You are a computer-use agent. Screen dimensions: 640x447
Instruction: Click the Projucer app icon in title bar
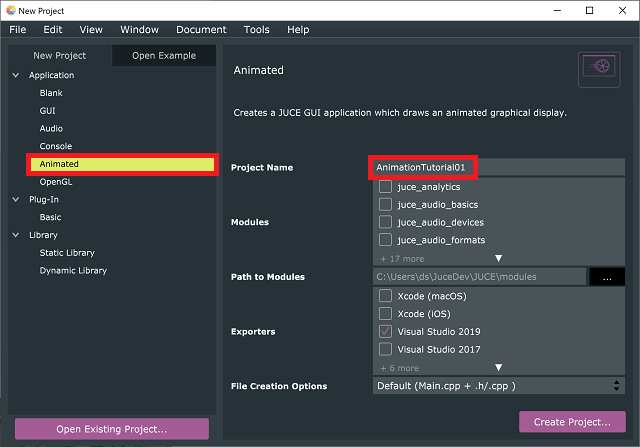(x=11, y=11)
